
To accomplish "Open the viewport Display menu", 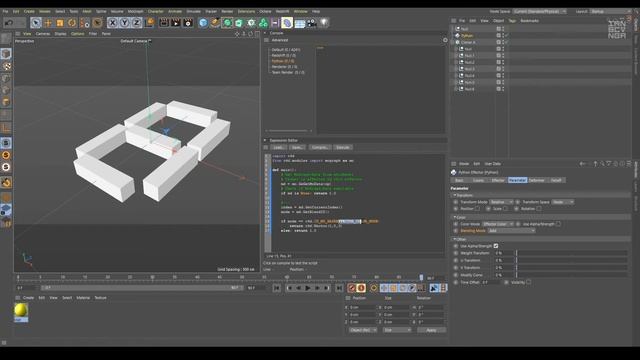I will 60,34.
